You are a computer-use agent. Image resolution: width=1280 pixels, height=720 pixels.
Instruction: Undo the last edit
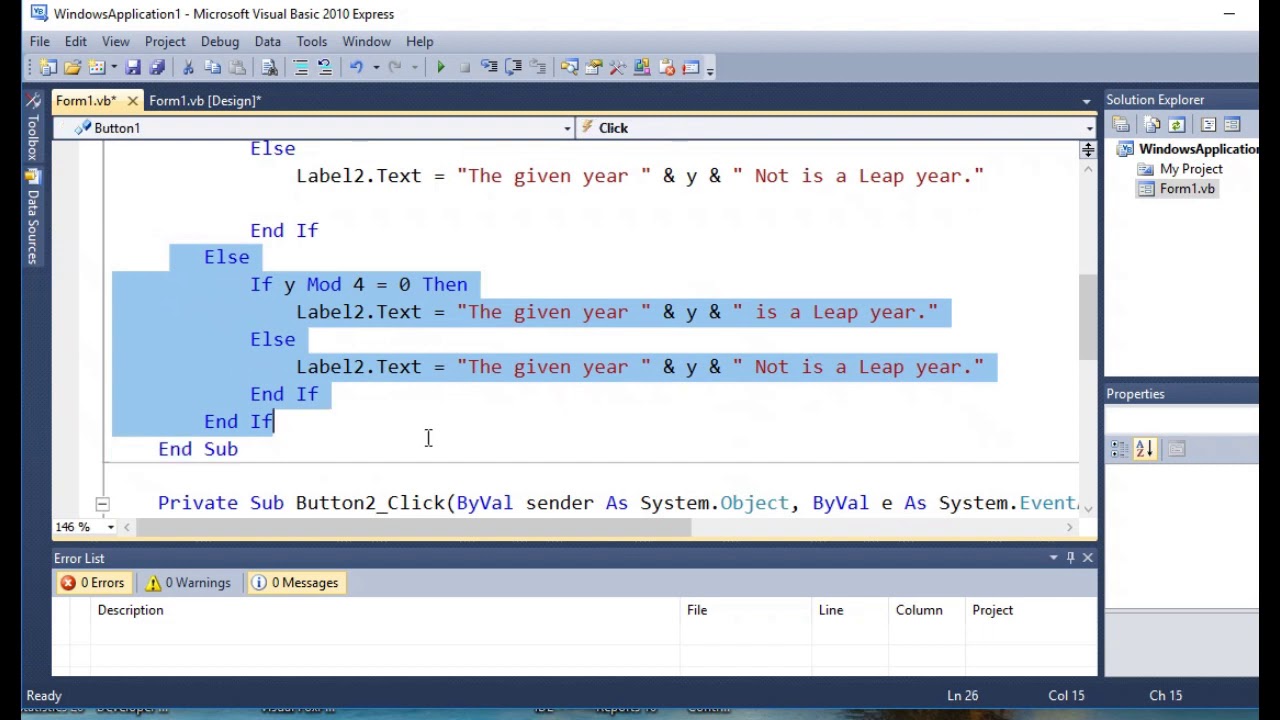[x=356, y=67]
